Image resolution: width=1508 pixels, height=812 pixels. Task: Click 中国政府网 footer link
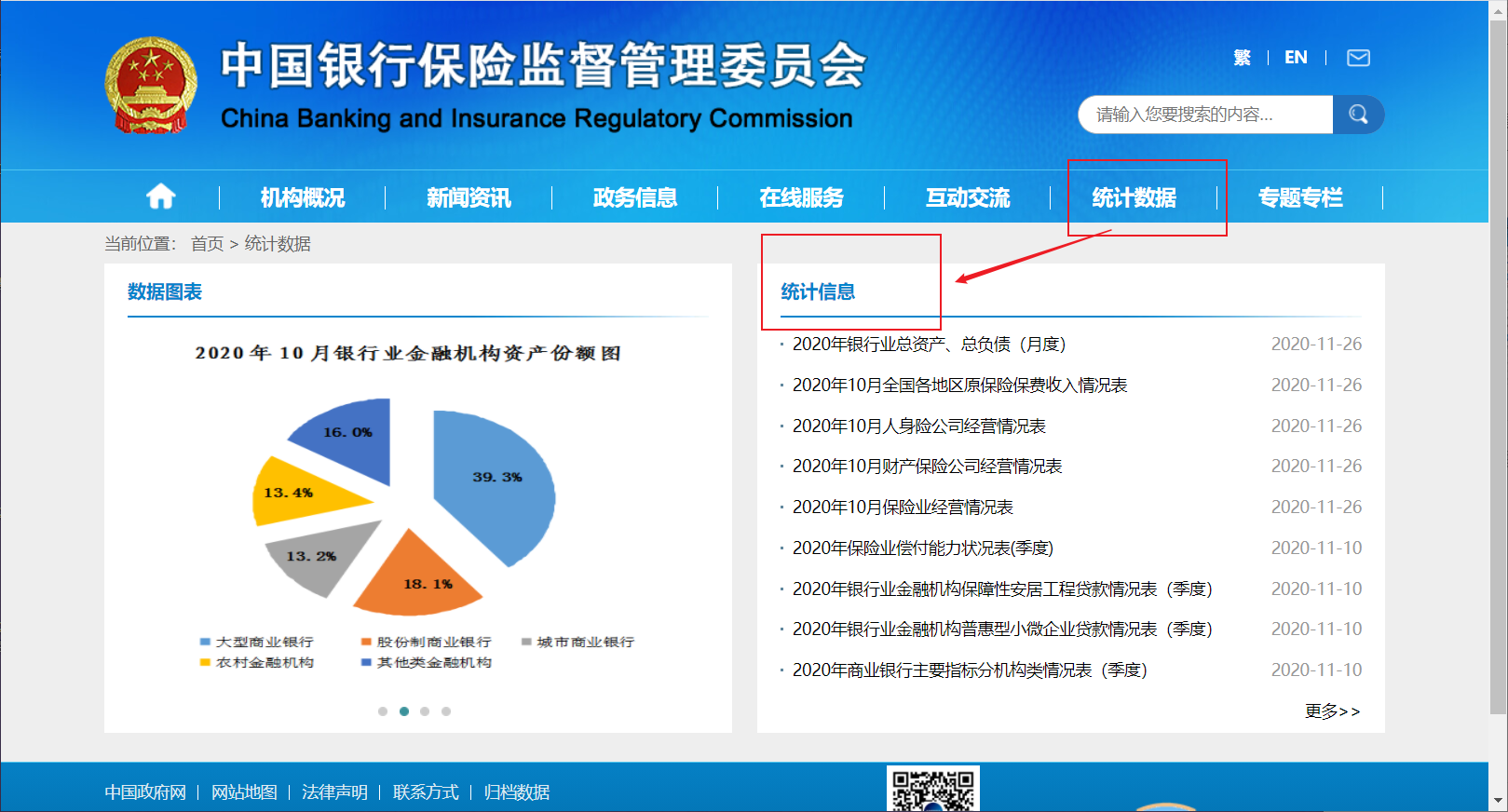(145, 792)
